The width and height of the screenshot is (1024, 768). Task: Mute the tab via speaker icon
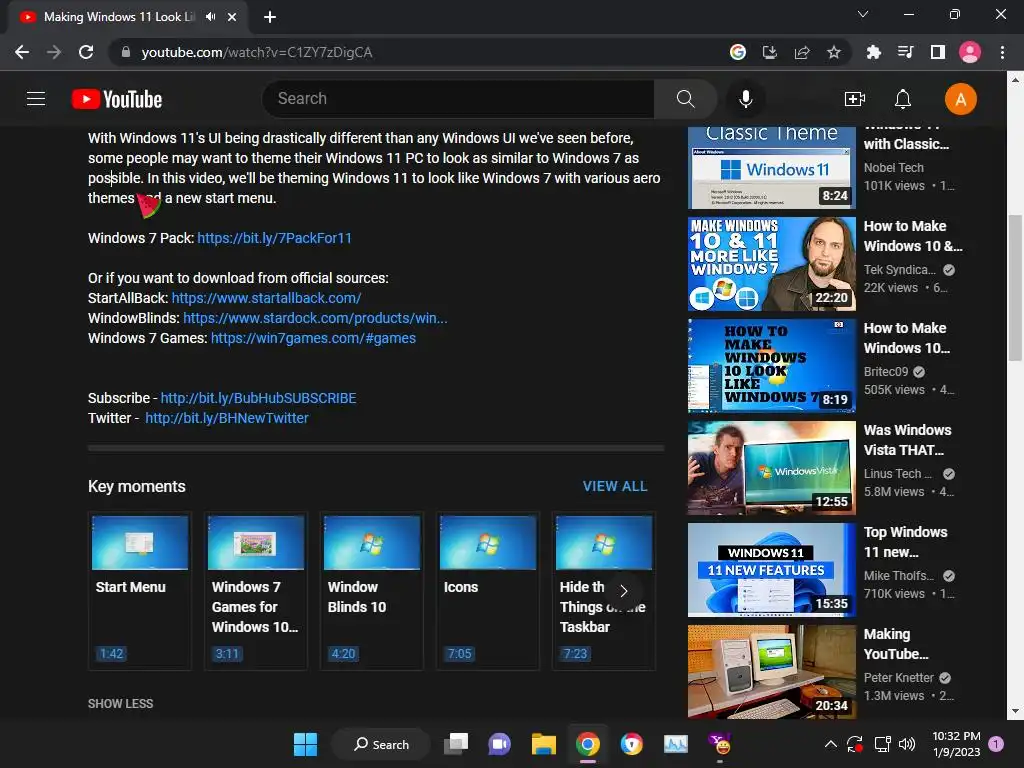pos(210,17)
